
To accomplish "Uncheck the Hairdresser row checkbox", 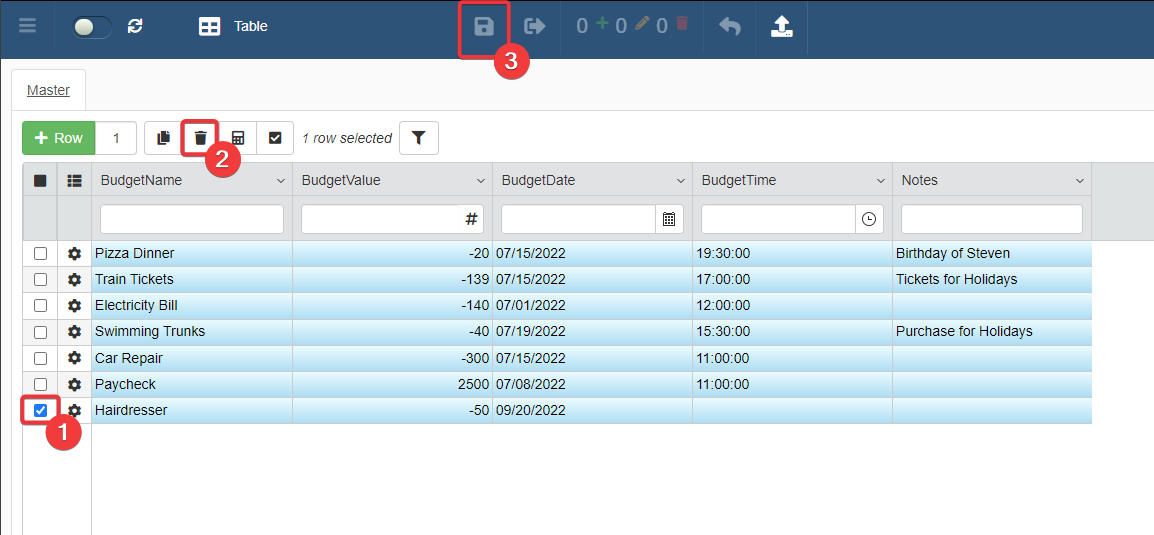I will coord(41,410).
